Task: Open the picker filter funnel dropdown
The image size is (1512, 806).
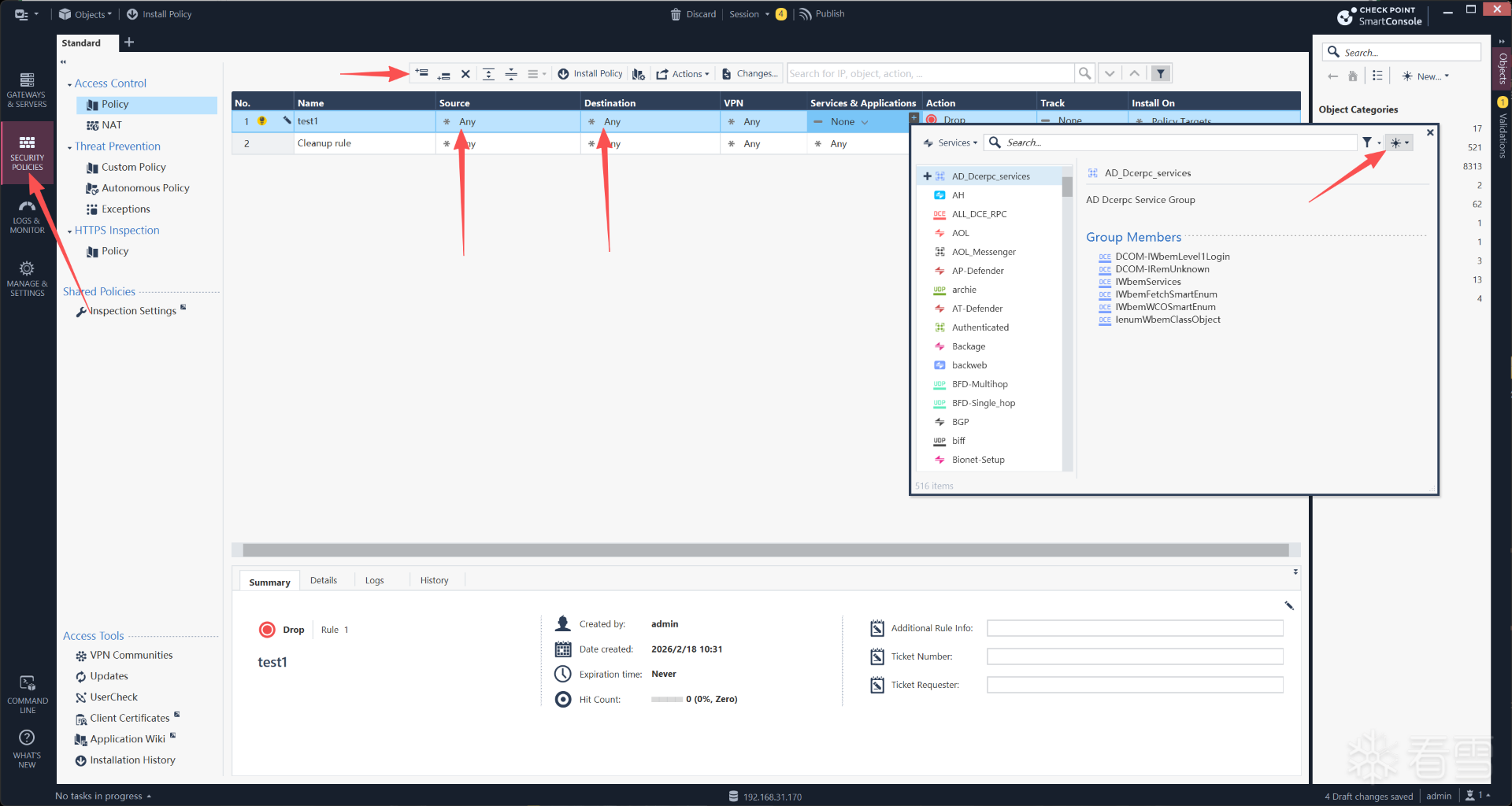Action: pyautogui.click(x=1371, y=142)
